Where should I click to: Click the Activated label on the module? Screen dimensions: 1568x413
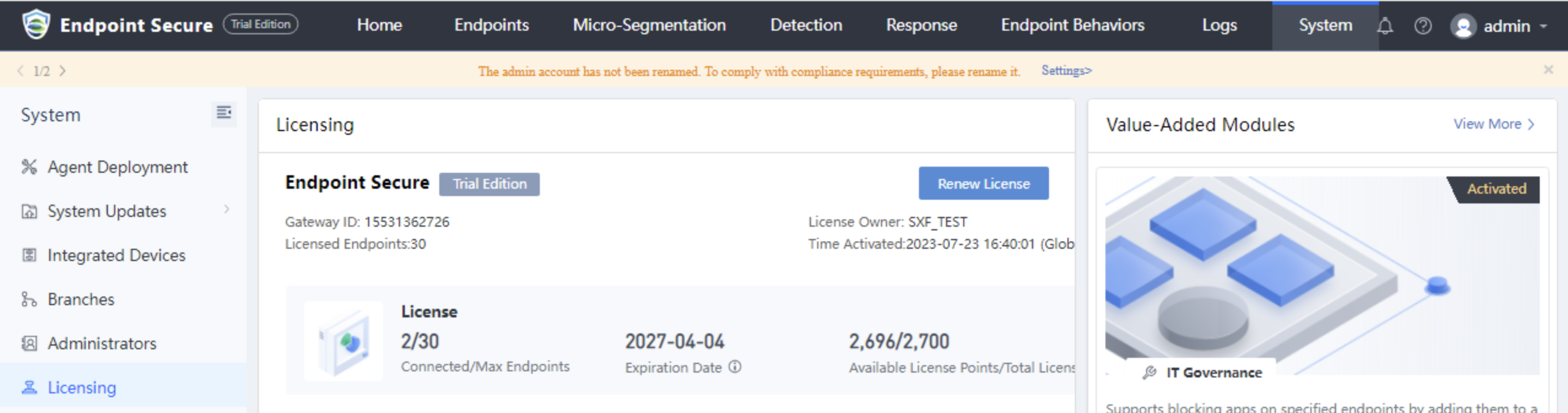point(1496,189)
